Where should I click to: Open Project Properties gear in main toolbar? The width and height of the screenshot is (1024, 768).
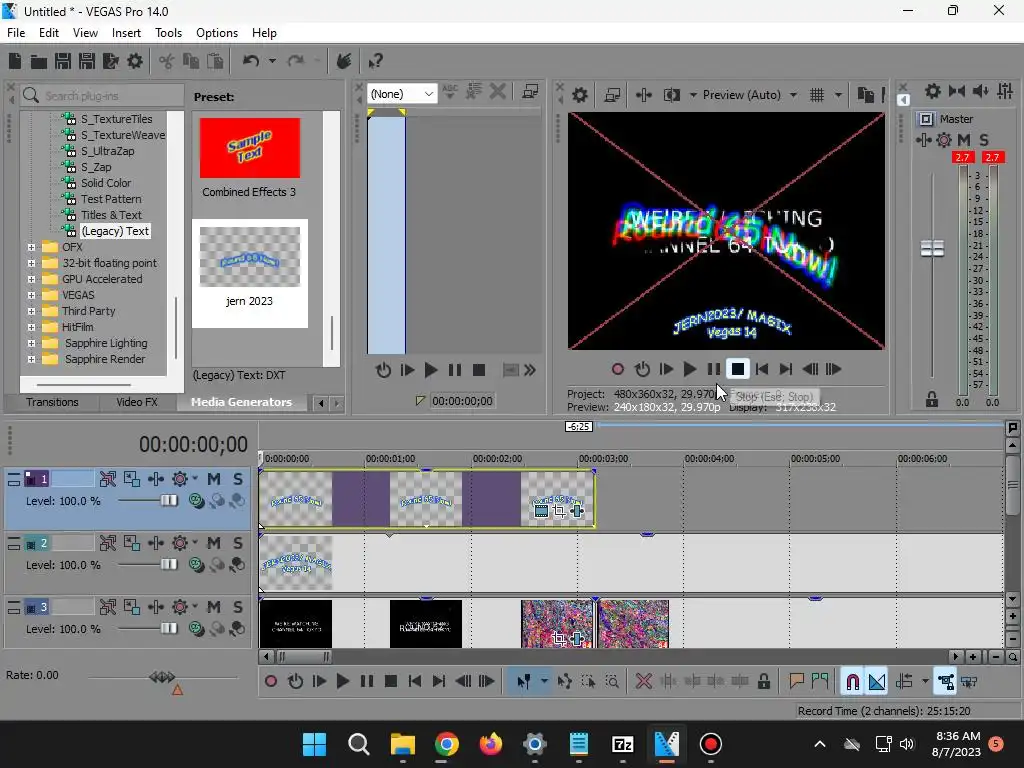coord(135,61)
